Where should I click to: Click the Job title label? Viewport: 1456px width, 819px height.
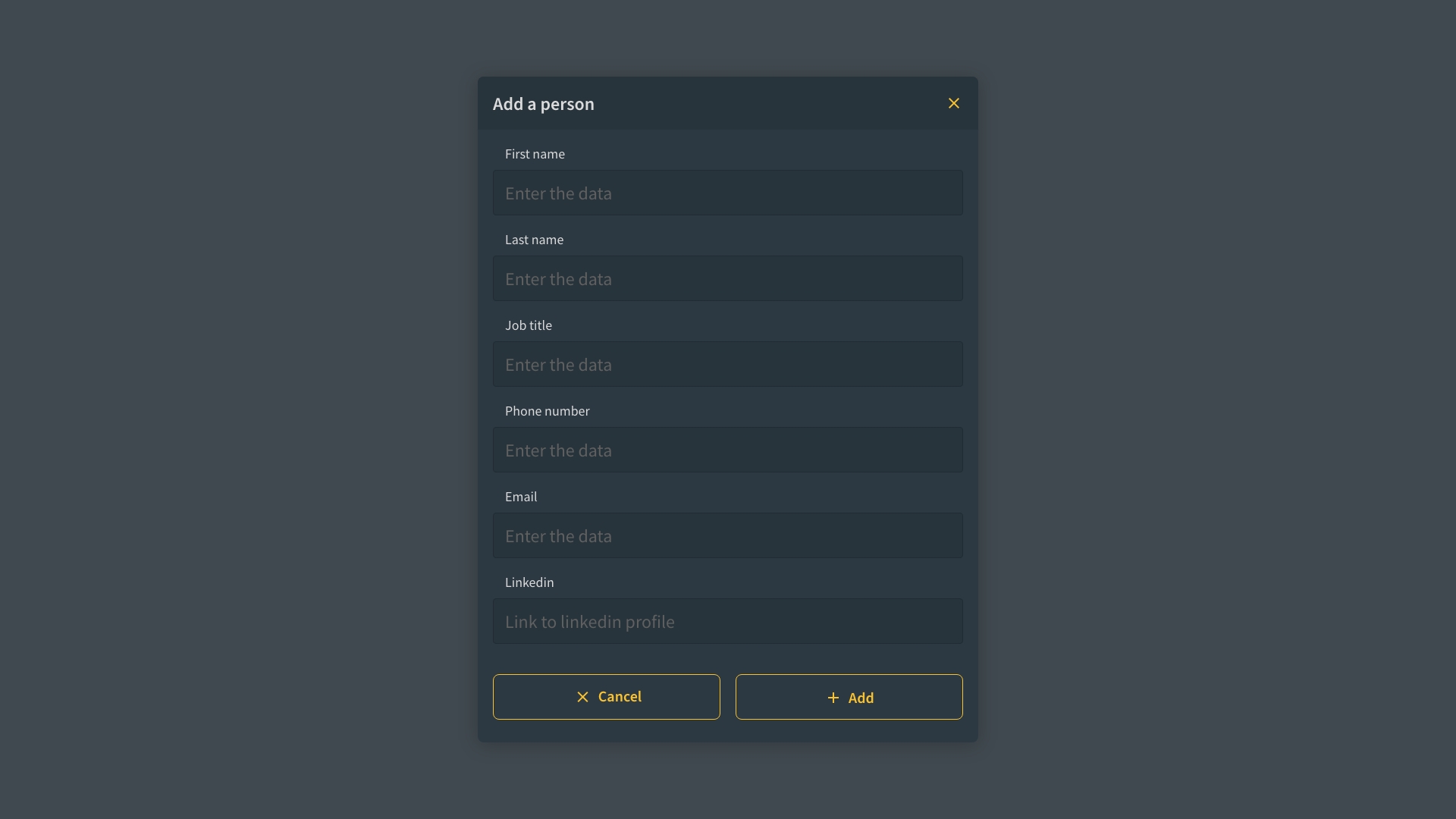coord(529,325)
